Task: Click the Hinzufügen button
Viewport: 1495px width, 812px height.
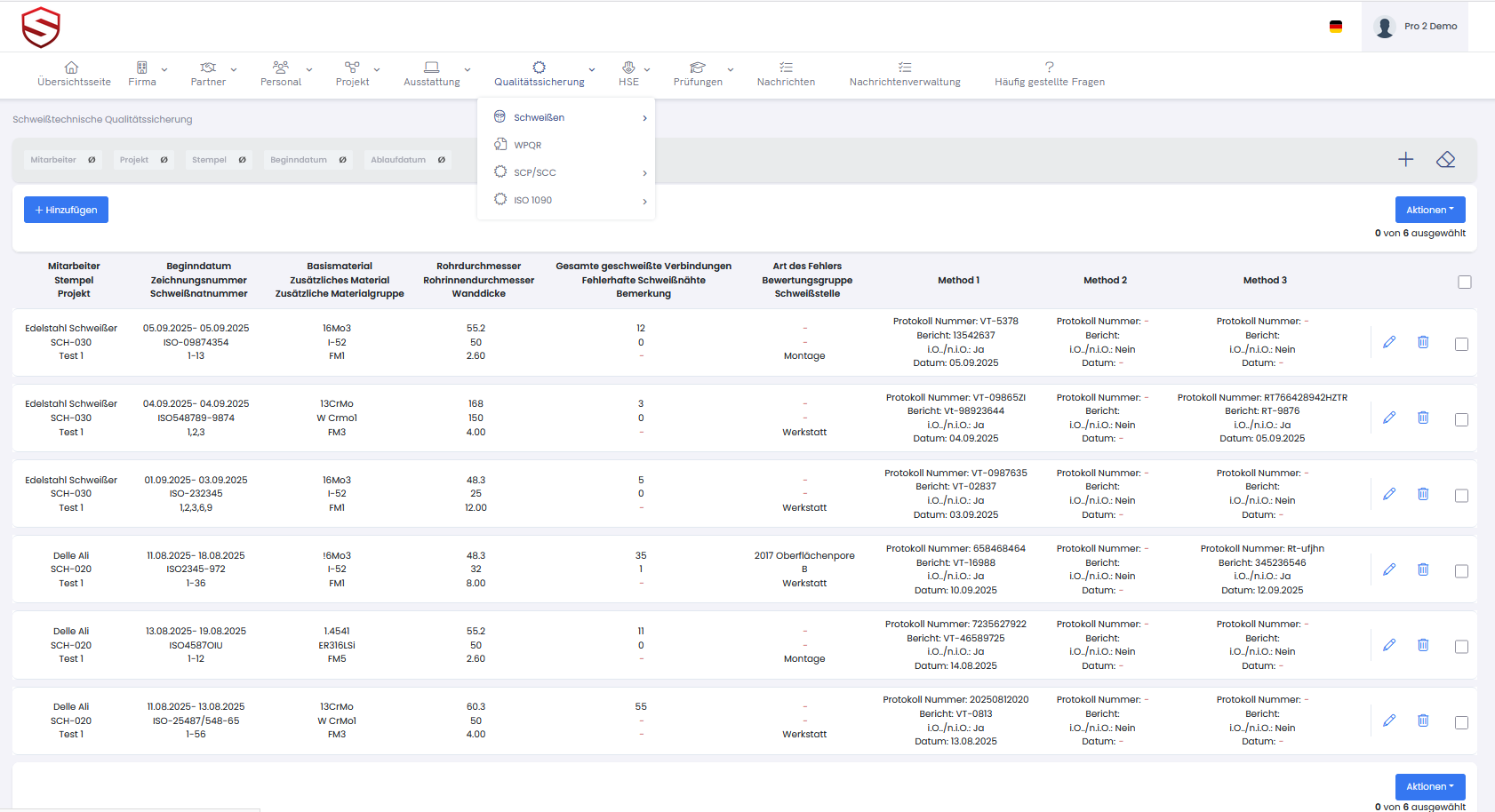Action: pyautogui.click(x=66, y=210)
